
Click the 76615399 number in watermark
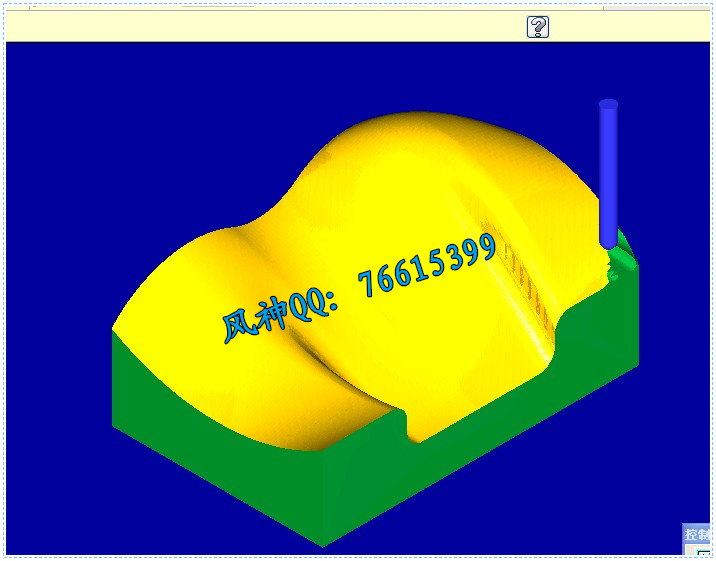430,266
